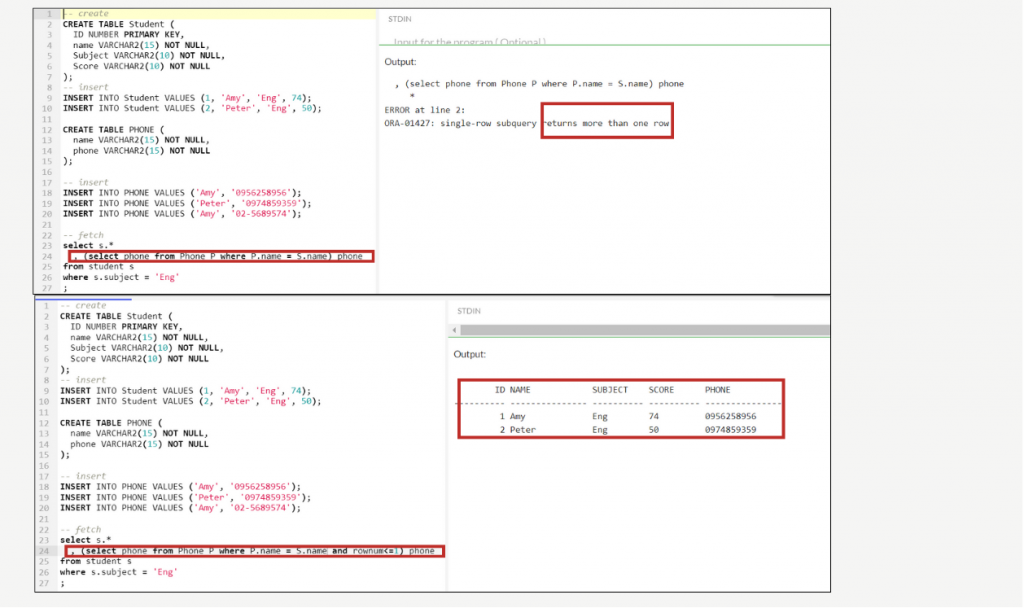Image resolution: width=1024 pixels, height=608 pixels.
Task: Click the NAME column header in the result table
Action: [x=520, y=390]
